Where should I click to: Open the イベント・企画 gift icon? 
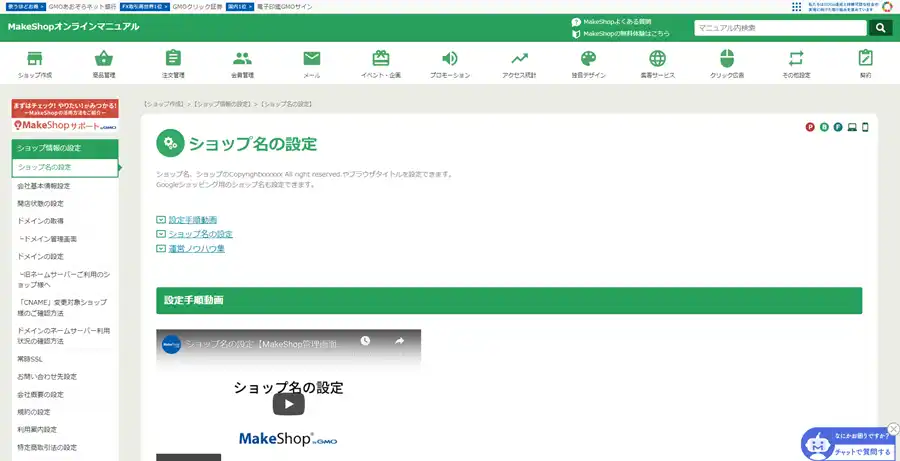tap(381, 59)
